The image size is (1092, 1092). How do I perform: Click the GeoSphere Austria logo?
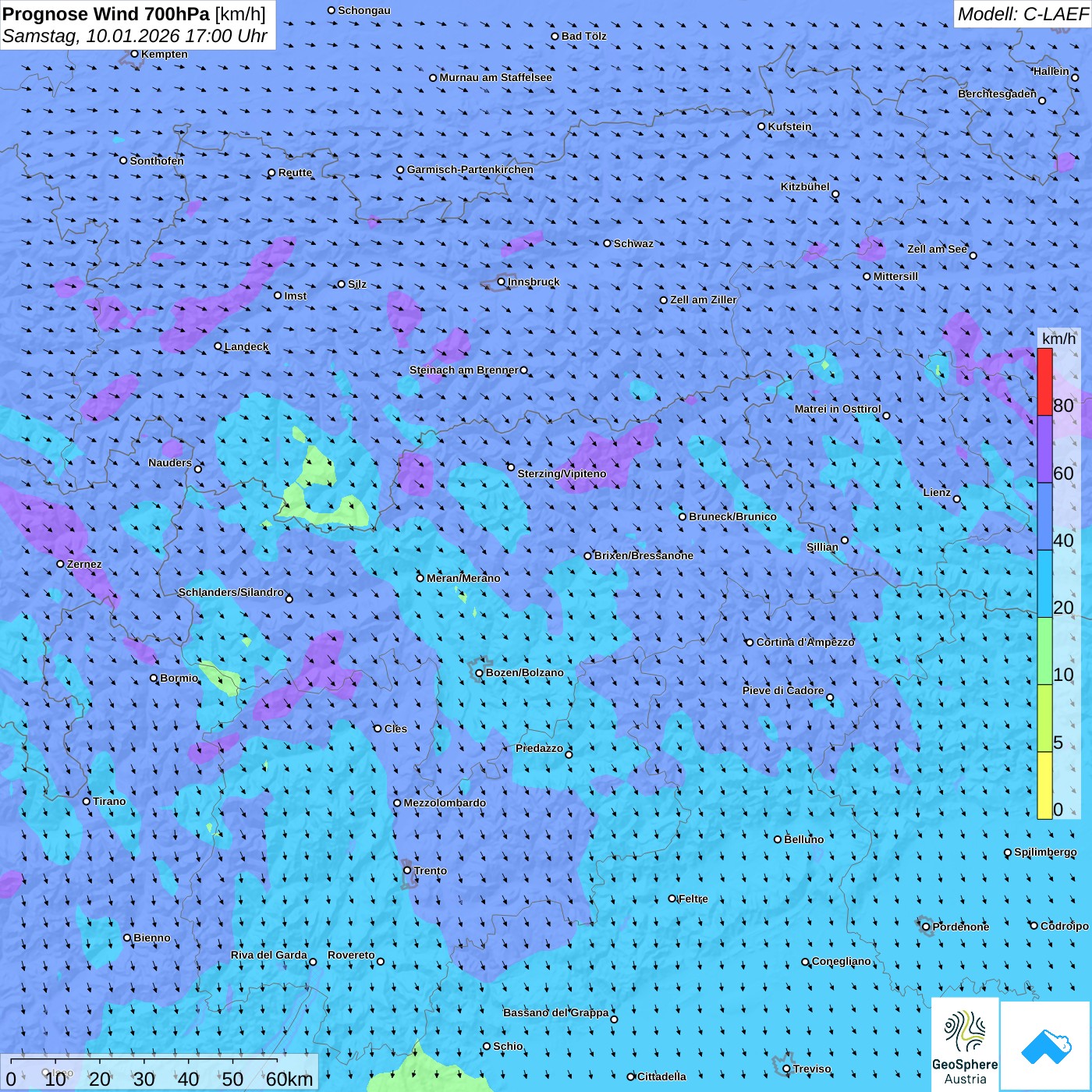pyautogui.click(x=965, y=1044)
